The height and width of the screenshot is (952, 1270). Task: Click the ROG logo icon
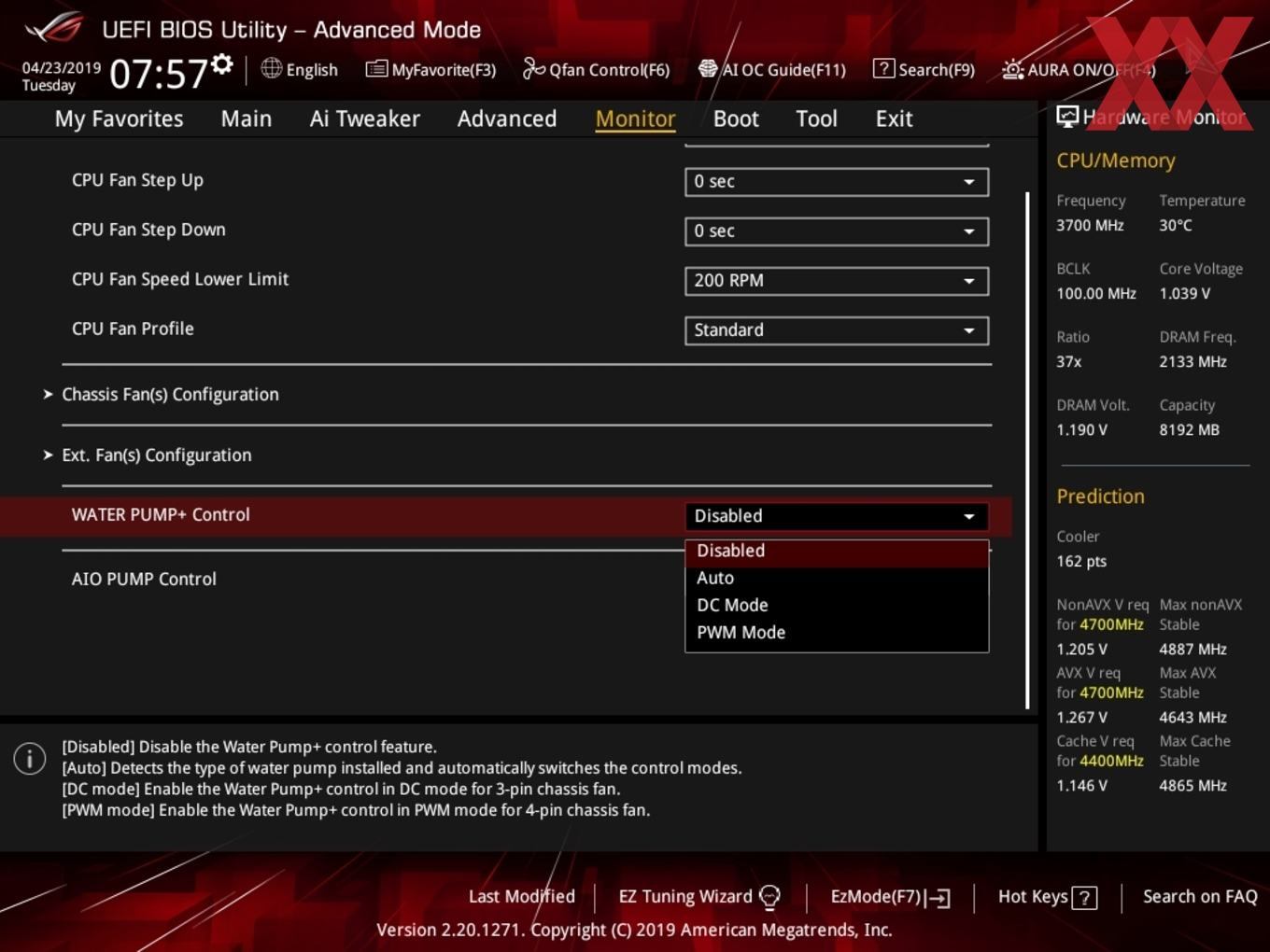coord(53,28)
